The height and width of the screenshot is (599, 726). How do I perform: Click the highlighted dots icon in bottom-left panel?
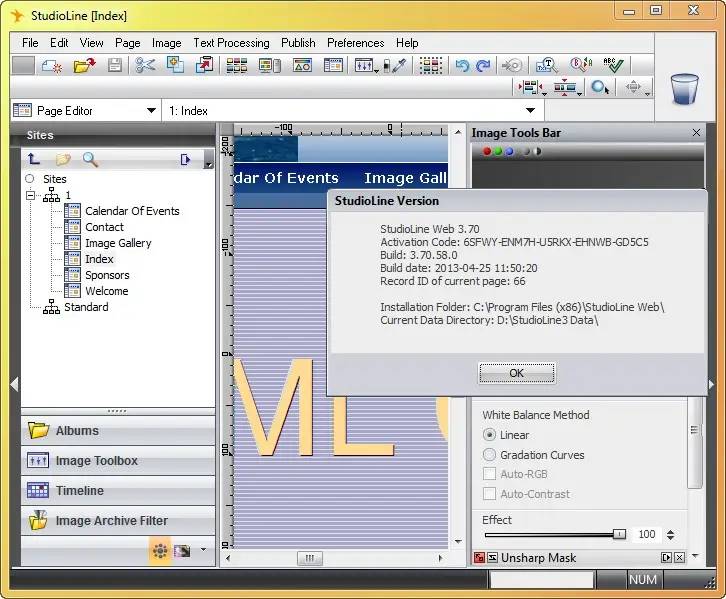tap(160, 550)
